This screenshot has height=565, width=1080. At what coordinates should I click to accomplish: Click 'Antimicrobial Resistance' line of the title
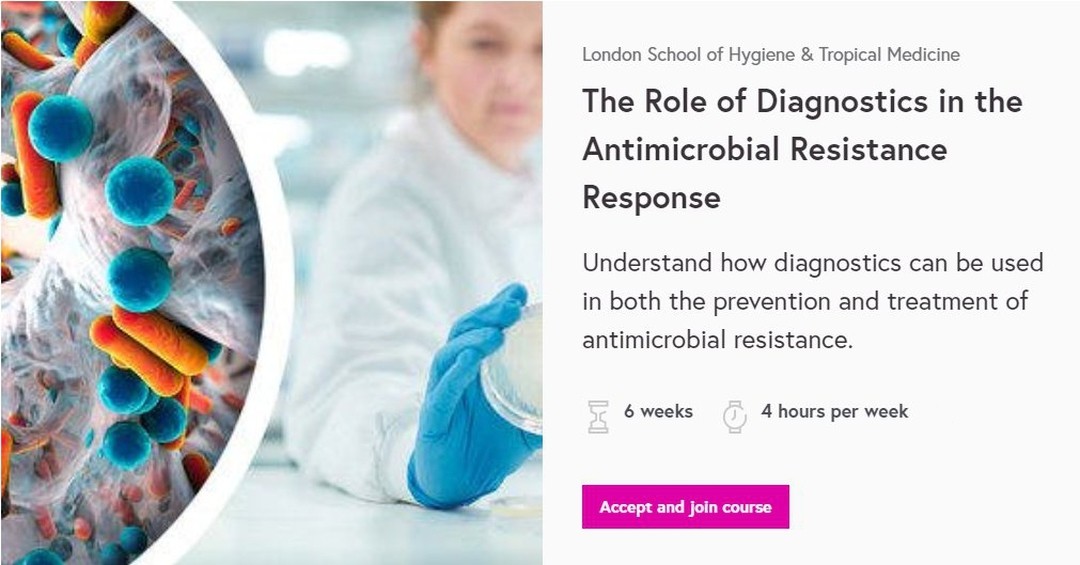(x=765, y=150)
